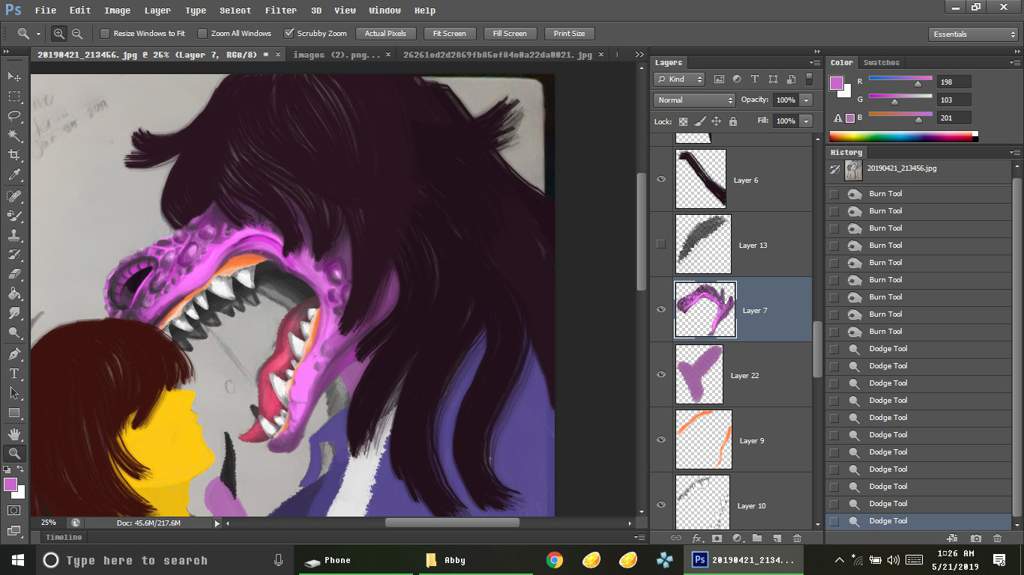Delete layer using trash icon
Image resolution: width=1024 pixels, height=575 pixels.
tap(797, 538)
